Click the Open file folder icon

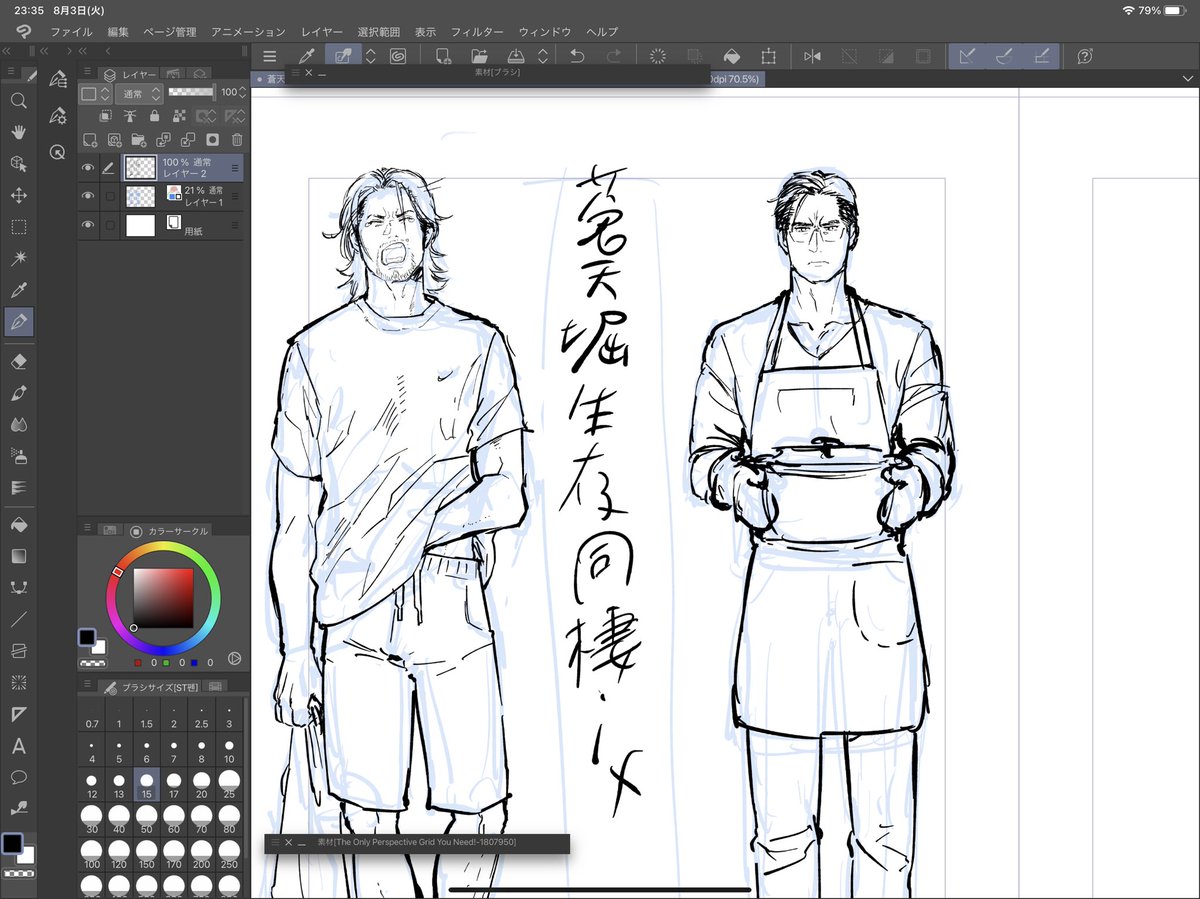[x=479, y=56]
